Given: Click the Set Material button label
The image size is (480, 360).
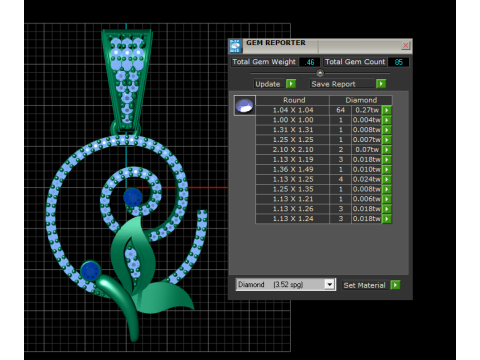Looking at the screenshot, I should 364,285.
